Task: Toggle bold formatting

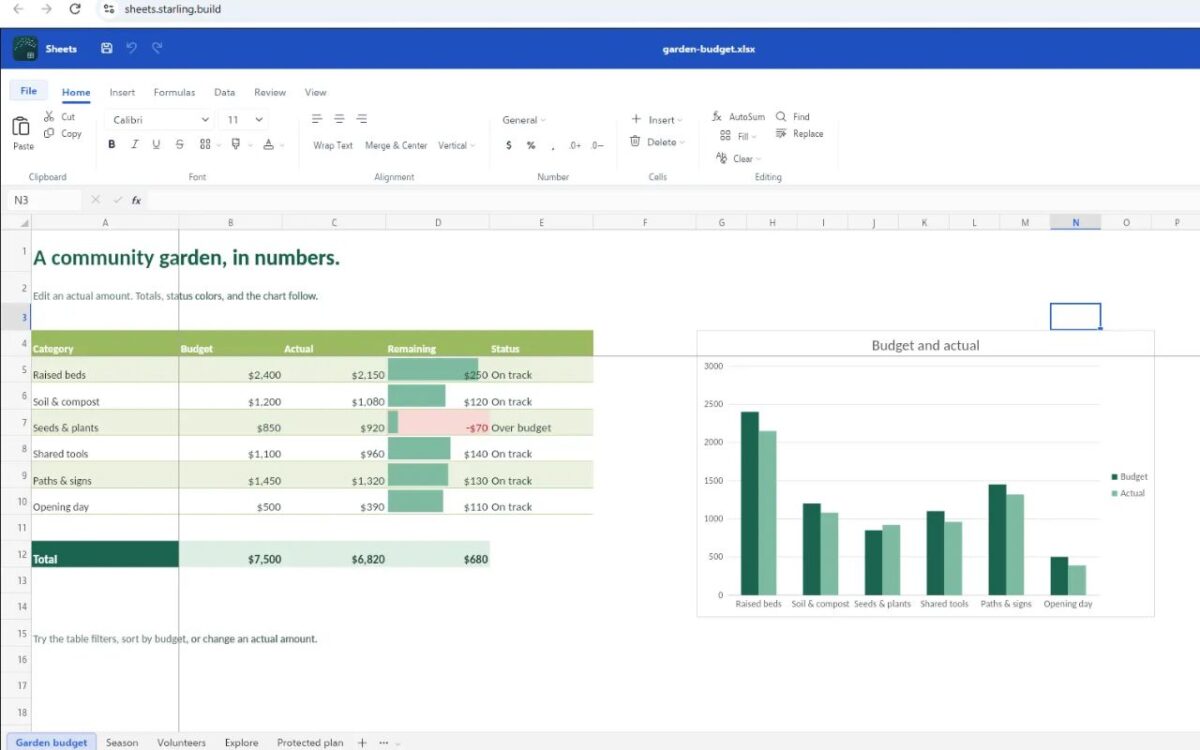Action: coord(111,145)
